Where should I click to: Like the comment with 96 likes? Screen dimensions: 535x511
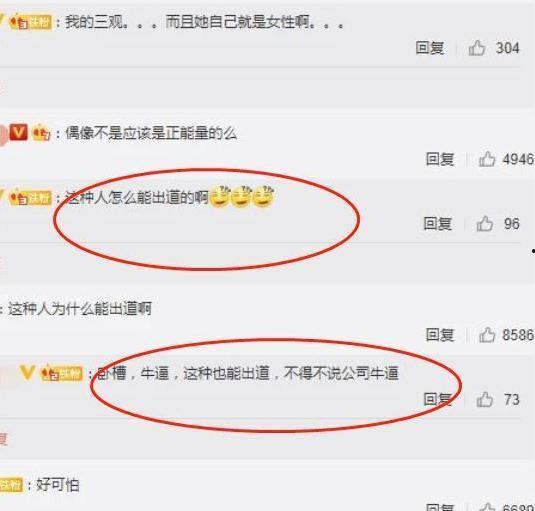click(x=485, y=223)
